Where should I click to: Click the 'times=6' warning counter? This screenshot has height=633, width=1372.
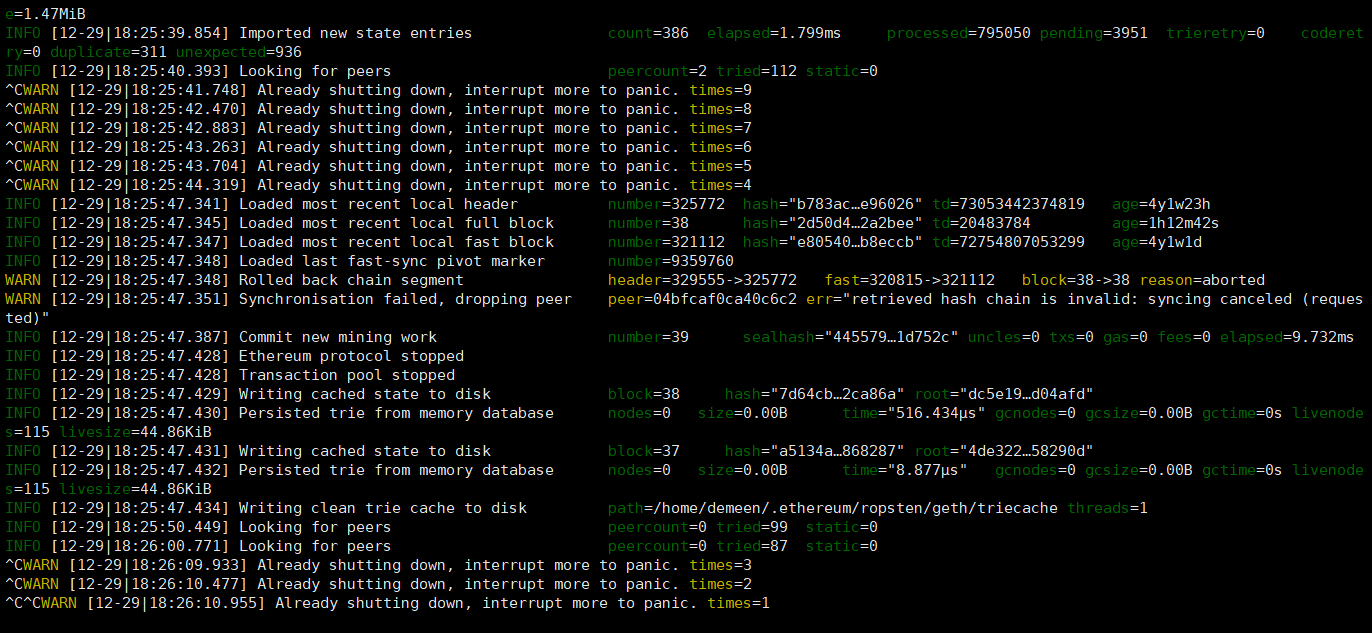click(720, 147)
